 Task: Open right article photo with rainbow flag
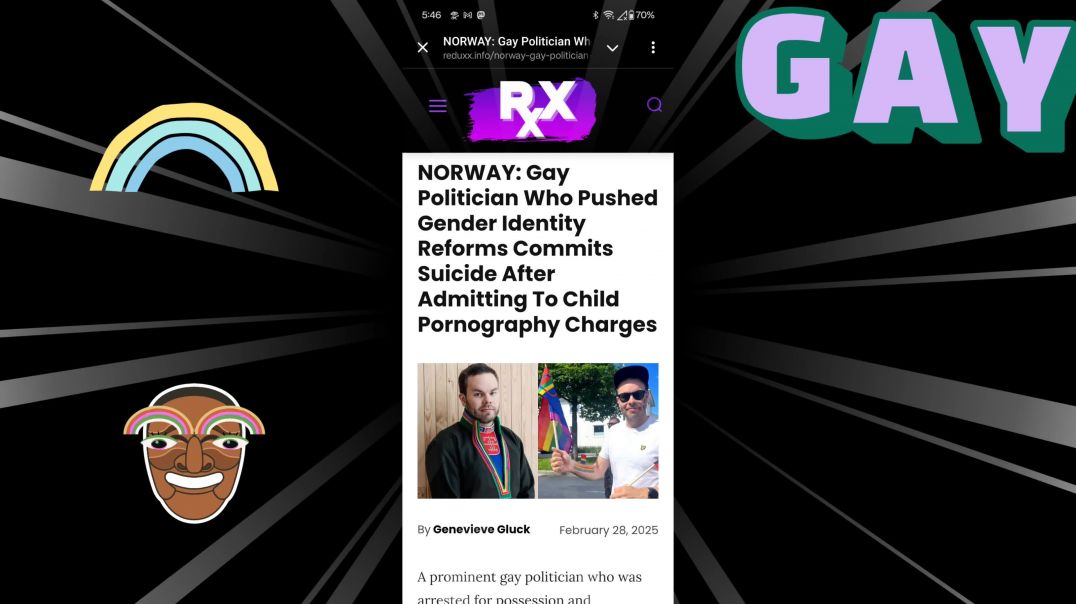(598, 430)
